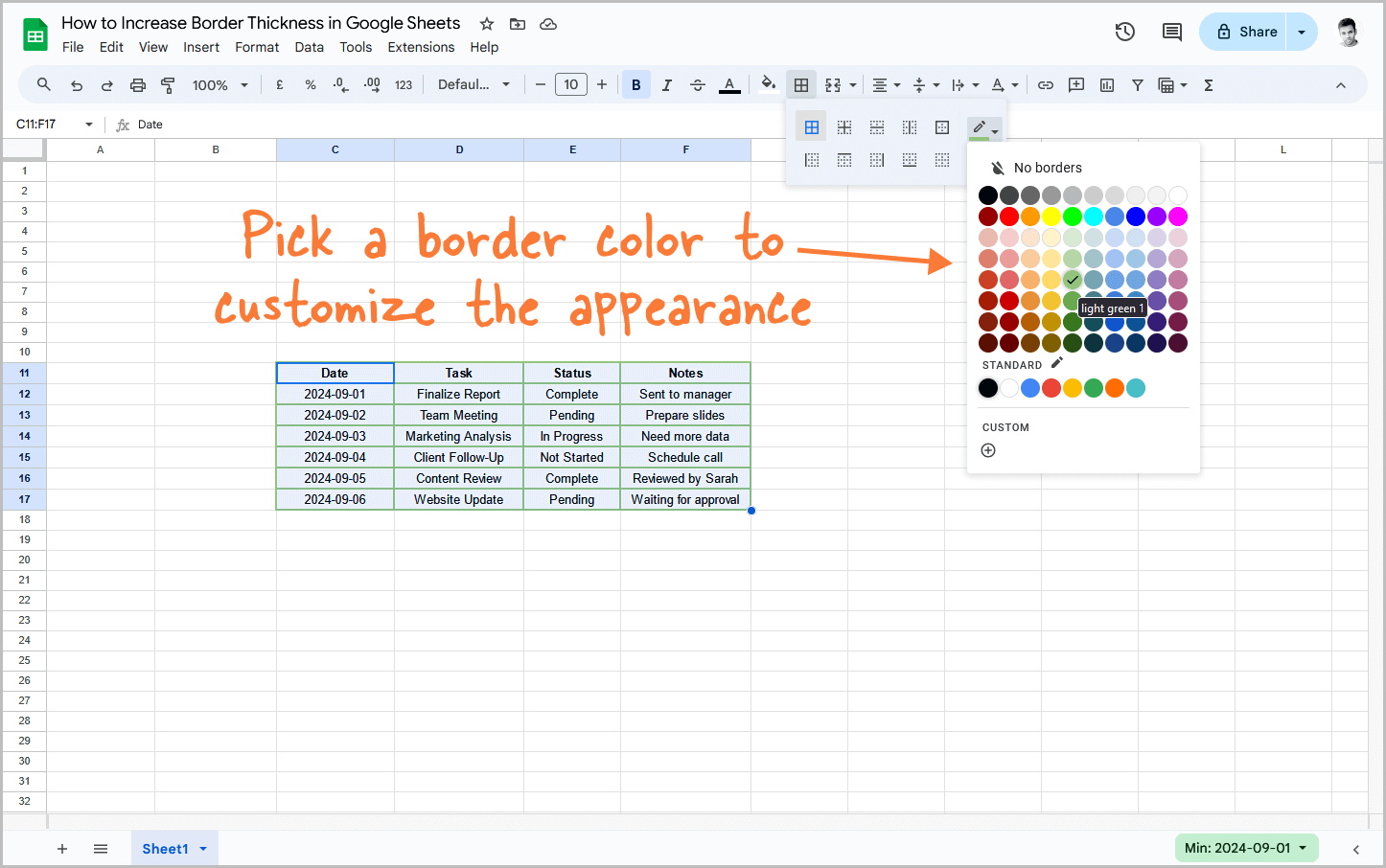This screenshot has height=868, width=1386.
Task: Open the Edit menu
Action: [x=111, y=47]
